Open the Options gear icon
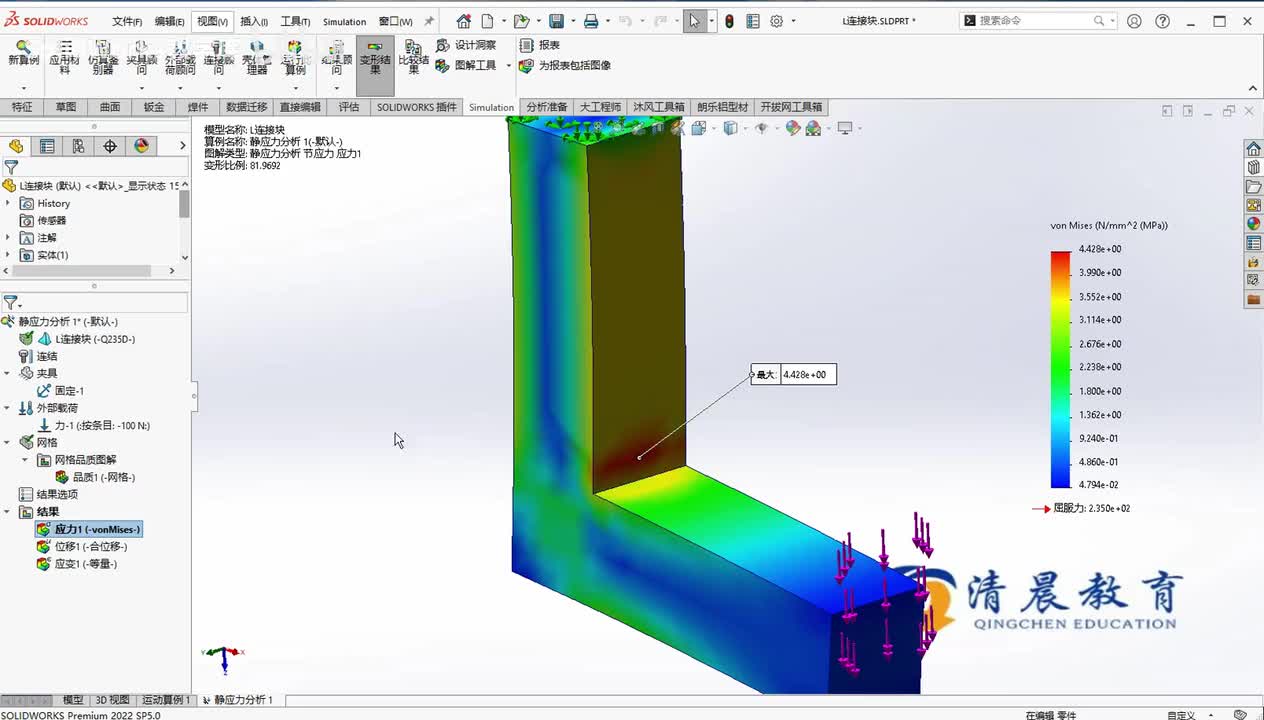 click(777, 21)
